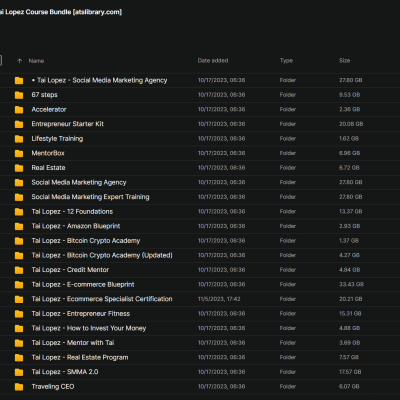The height and width of the screenshot is (400, 400).
Task: Open the 'Real Estate' folder name
Action: click(x=48, y=168)
